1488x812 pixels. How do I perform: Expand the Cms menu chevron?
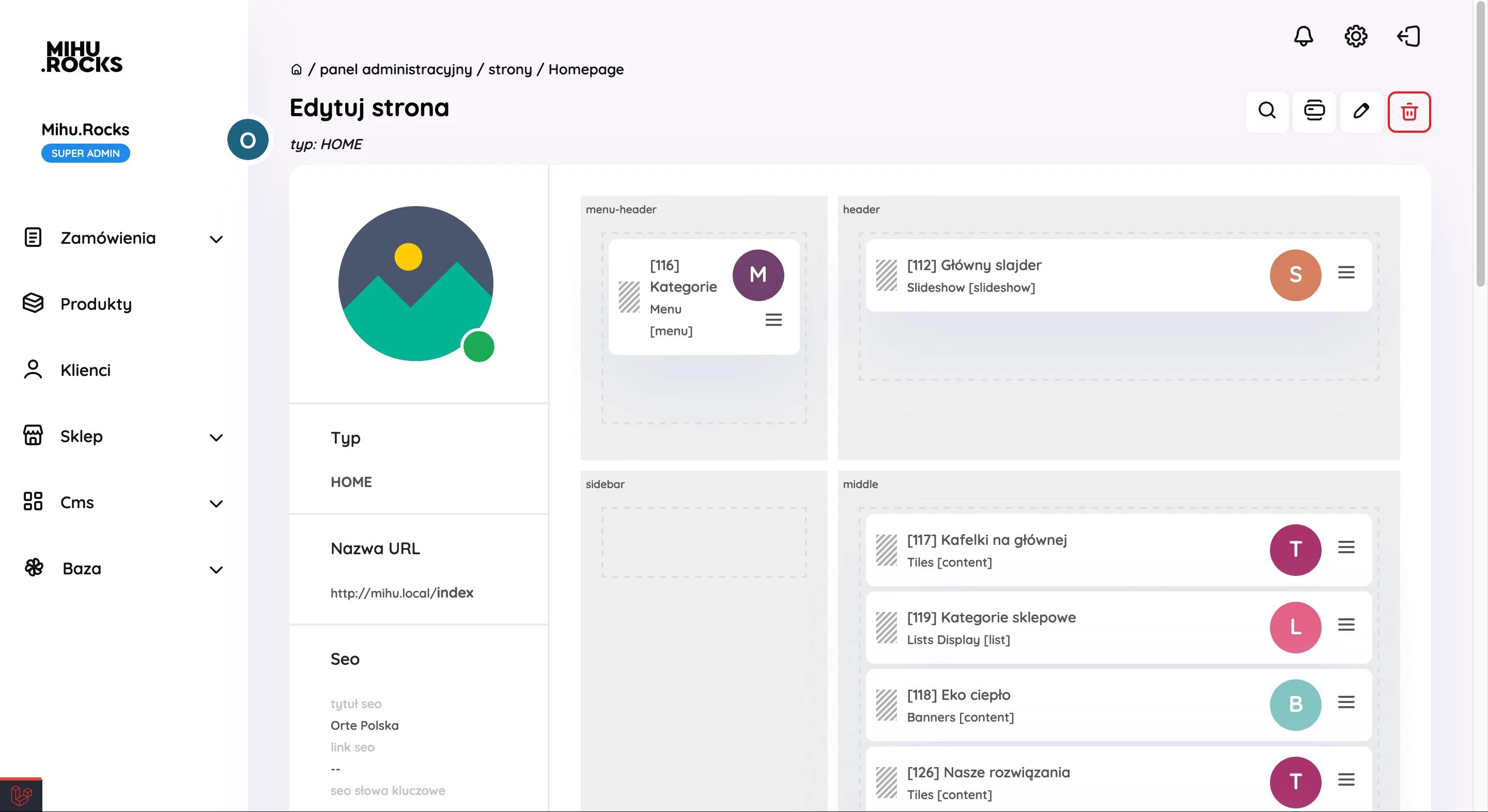[x=216, y=504]
